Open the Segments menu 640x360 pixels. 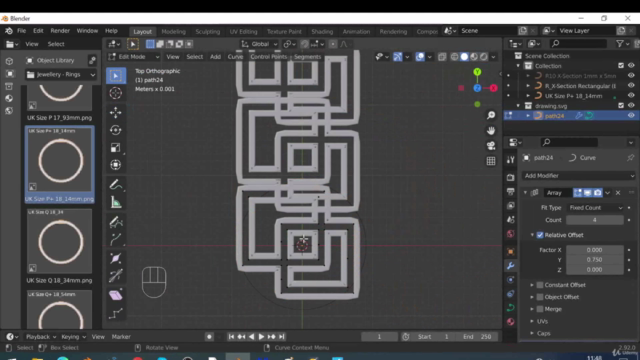[x=307, y=57]
